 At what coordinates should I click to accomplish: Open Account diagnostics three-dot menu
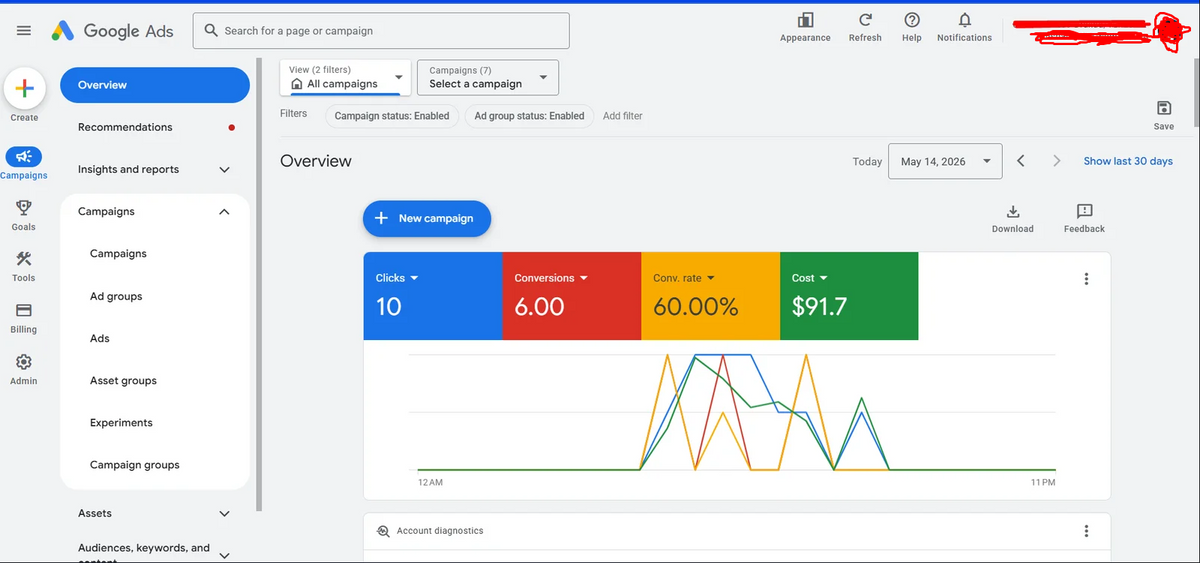(1086, 531)
